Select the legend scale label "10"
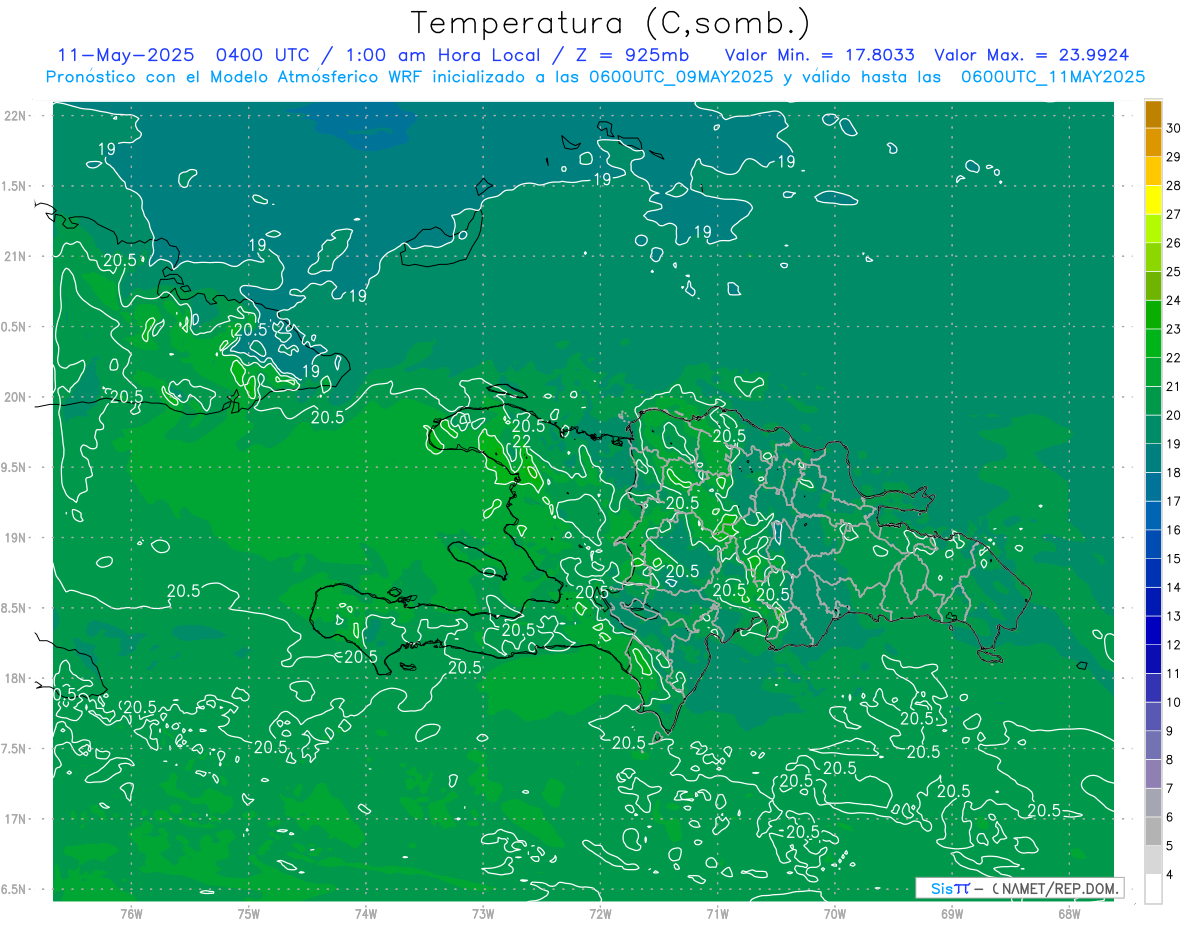This screenshot has width=1200, height=927. pyautogui.click(x=1174, y=703)
